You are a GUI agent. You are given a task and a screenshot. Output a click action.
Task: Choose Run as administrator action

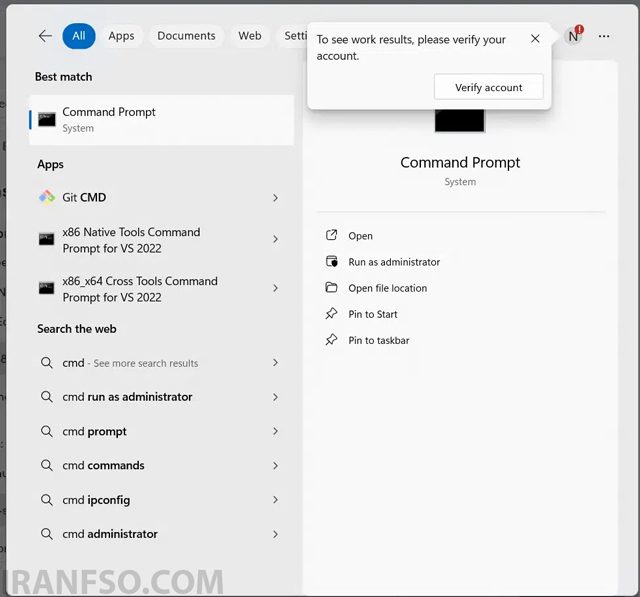click(394, 262)
